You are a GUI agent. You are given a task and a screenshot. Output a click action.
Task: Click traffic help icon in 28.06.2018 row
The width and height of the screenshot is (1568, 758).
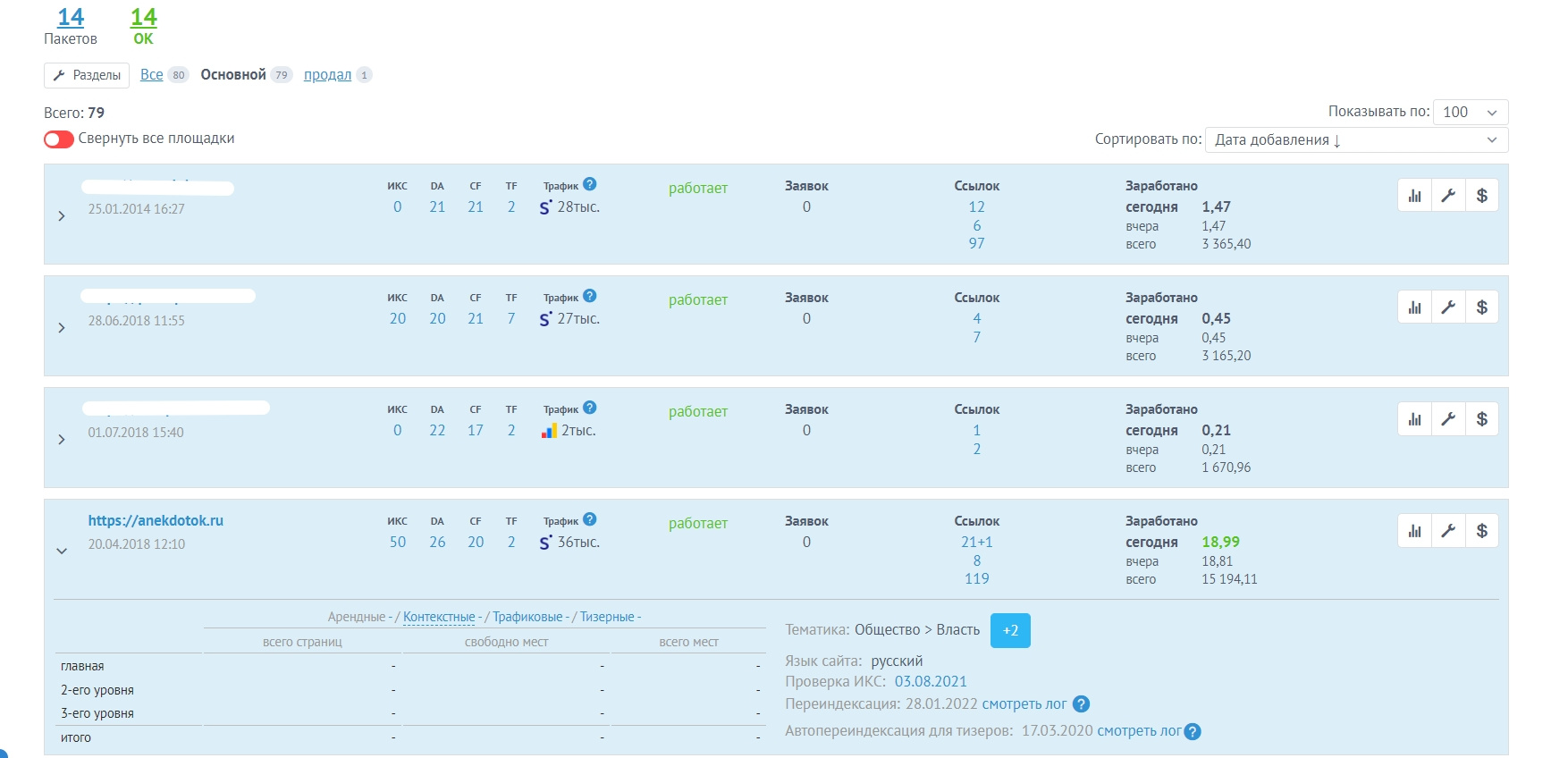point(590,296)
